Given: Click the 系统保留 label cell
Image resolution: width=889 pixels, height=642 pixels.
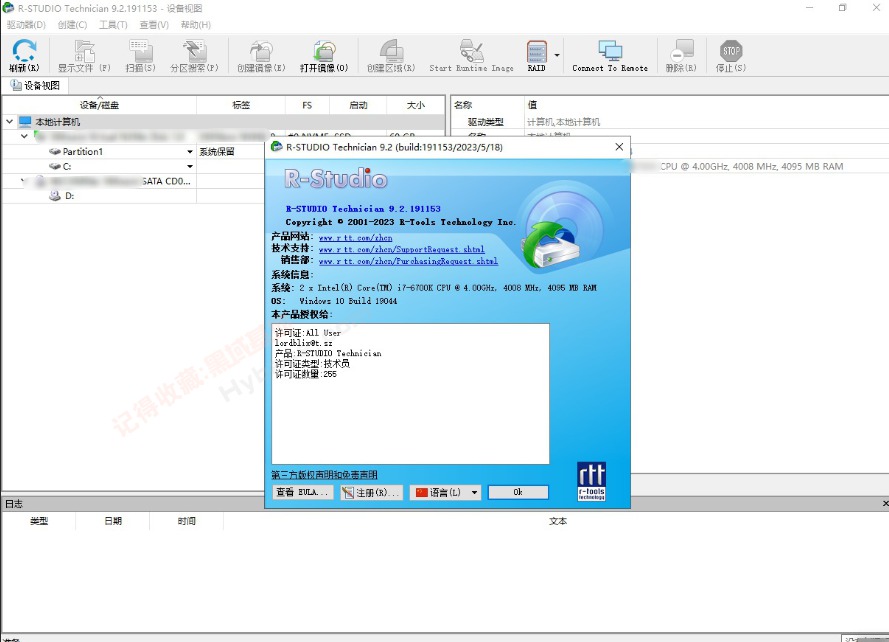Looking at the screenshot, I should 217,151.
